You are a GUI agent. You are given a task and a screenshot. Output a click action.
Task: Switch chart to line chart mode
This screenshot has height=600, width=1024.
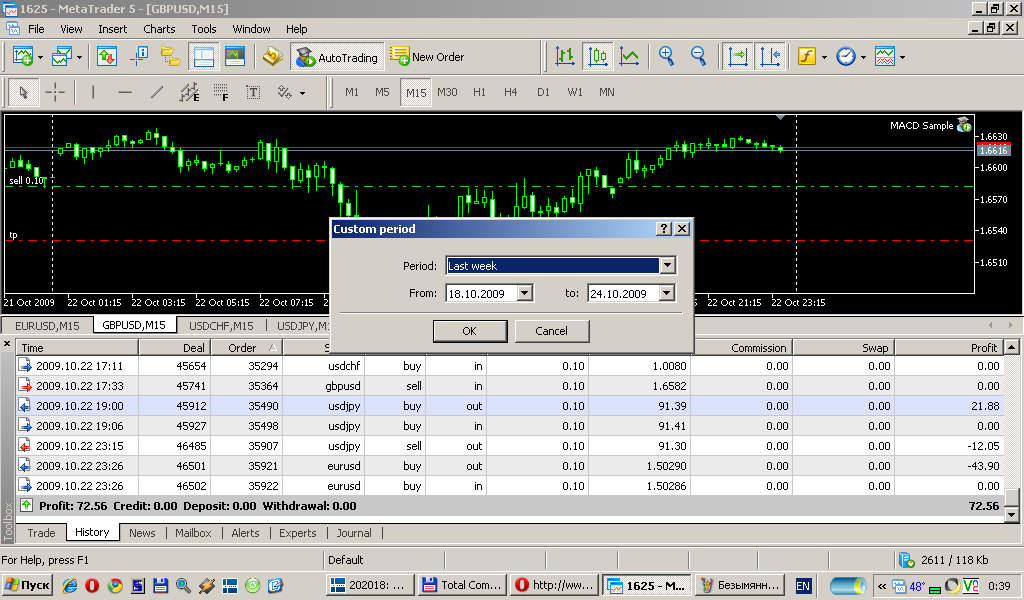coord(629,57)
